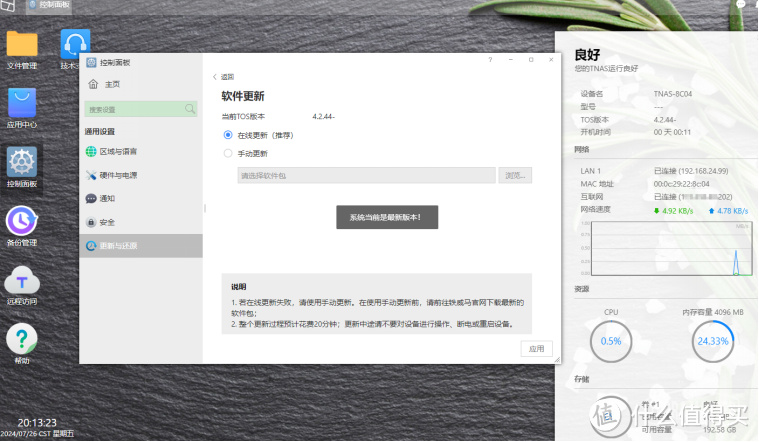Launch the 应用中心 app store icon

[x=22, y=104]
